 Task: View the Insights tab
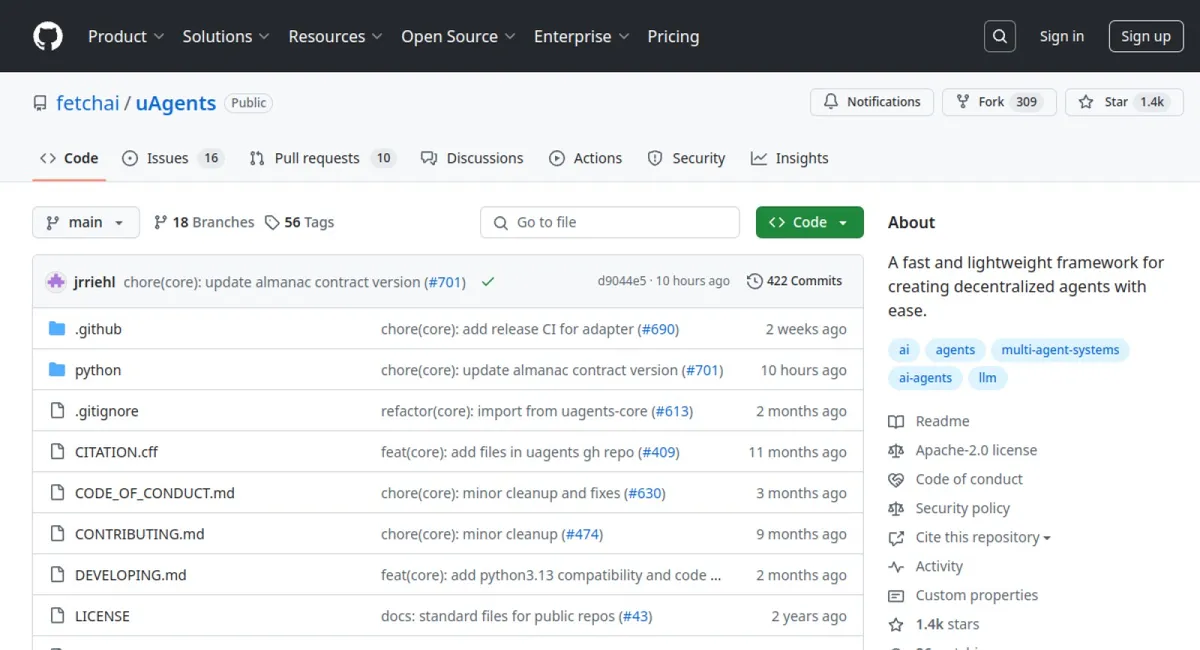[790, 158]
